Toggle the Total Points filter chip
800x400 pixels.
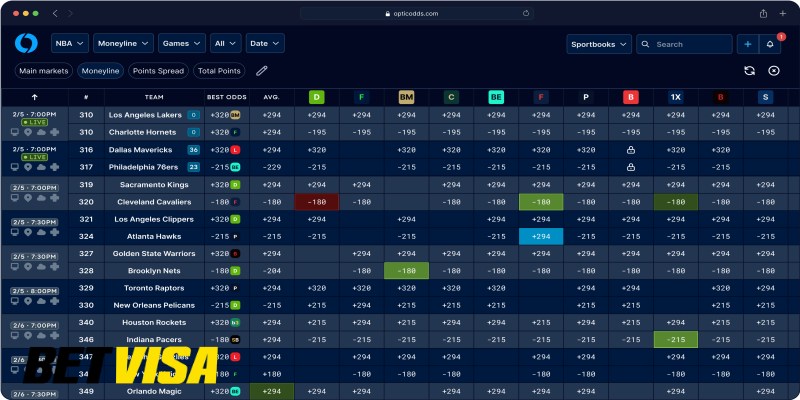click(219, 71)
